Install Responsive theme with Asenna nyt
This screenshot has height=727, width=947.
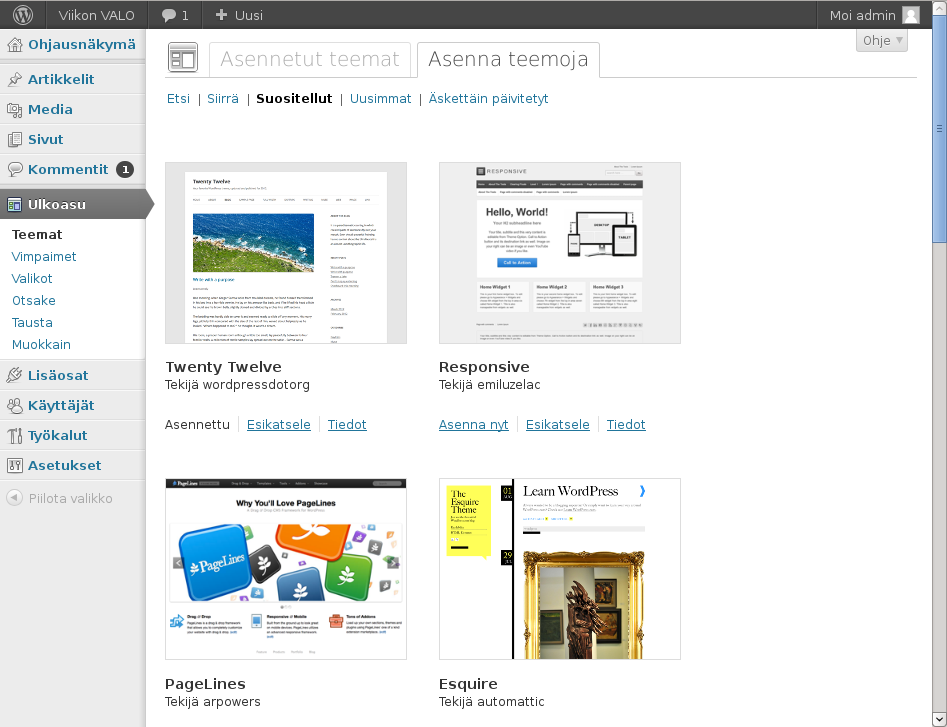tap(474, 424)
